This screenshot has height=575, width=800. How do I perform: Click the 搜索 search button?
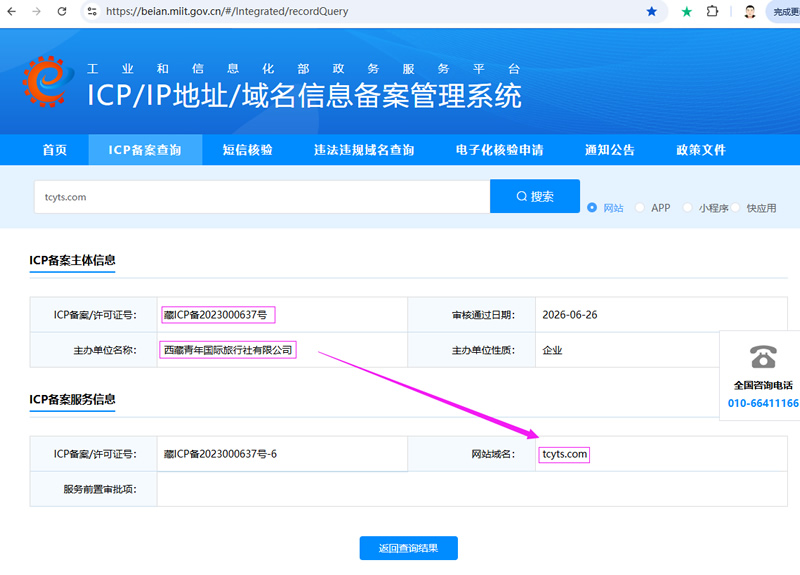pos(535,196)
